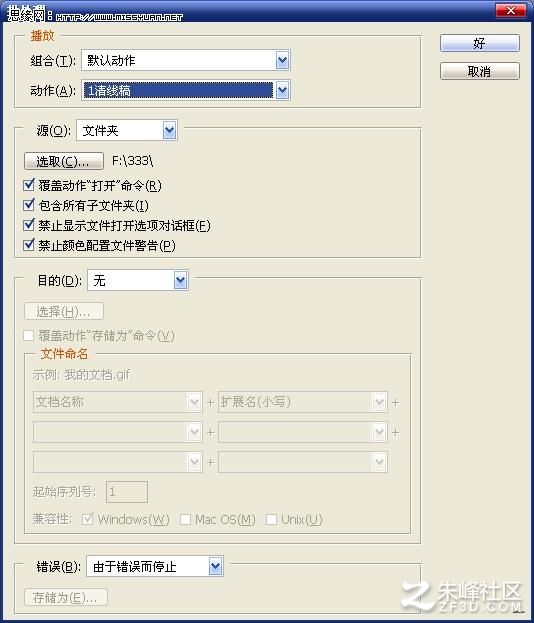The image size is (534, 623).
Task: Uncheck 包含所有子文件夹 checkbox
Action: pyautogui.click(x=29, y=205)
